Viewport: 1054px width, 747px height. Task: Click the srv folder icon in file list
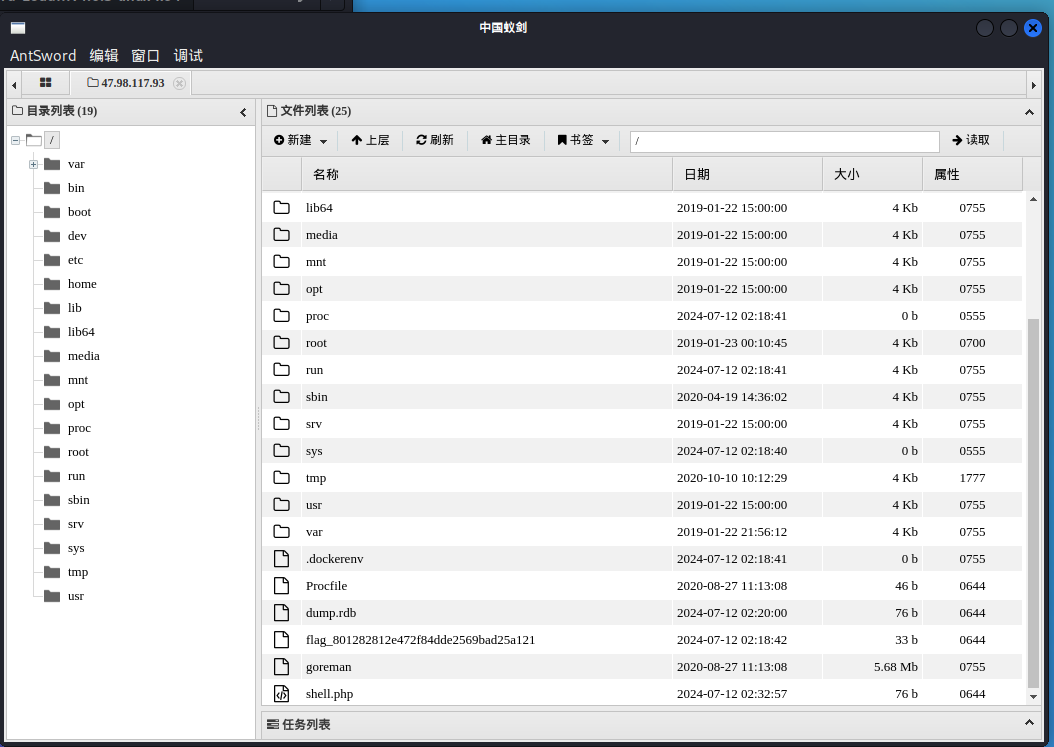coord(282,424)
